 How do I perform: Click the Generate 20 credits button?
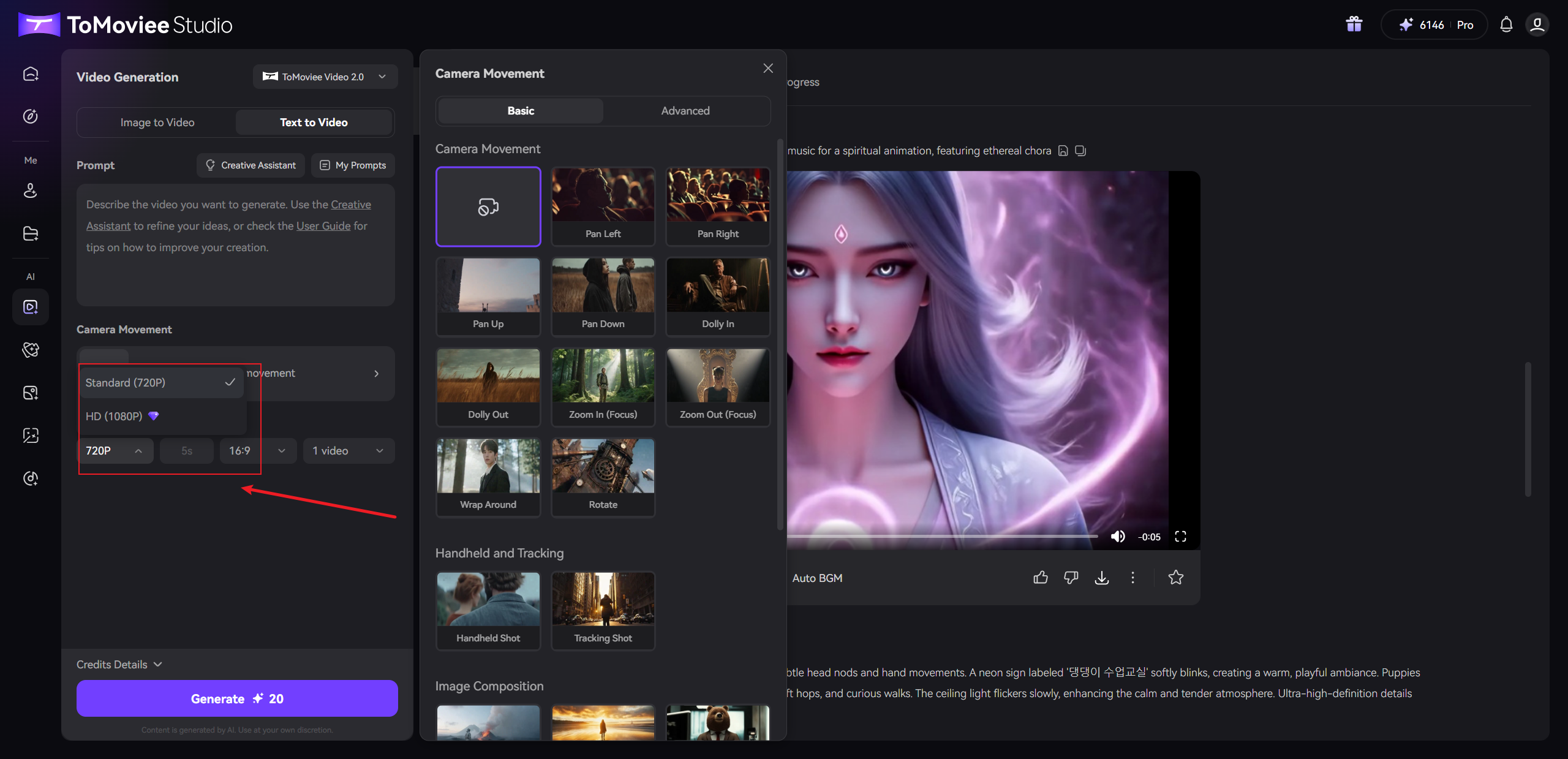click(237, 698)
